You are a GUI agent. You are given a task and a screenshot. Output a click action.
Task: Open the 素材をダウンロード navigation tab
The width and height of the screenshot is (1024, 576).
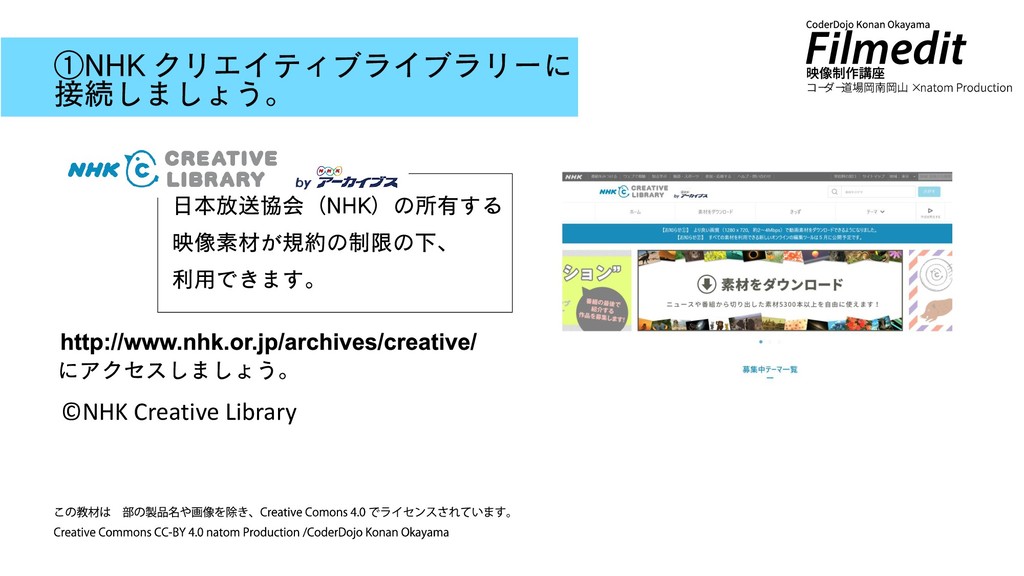pos(715,212)
